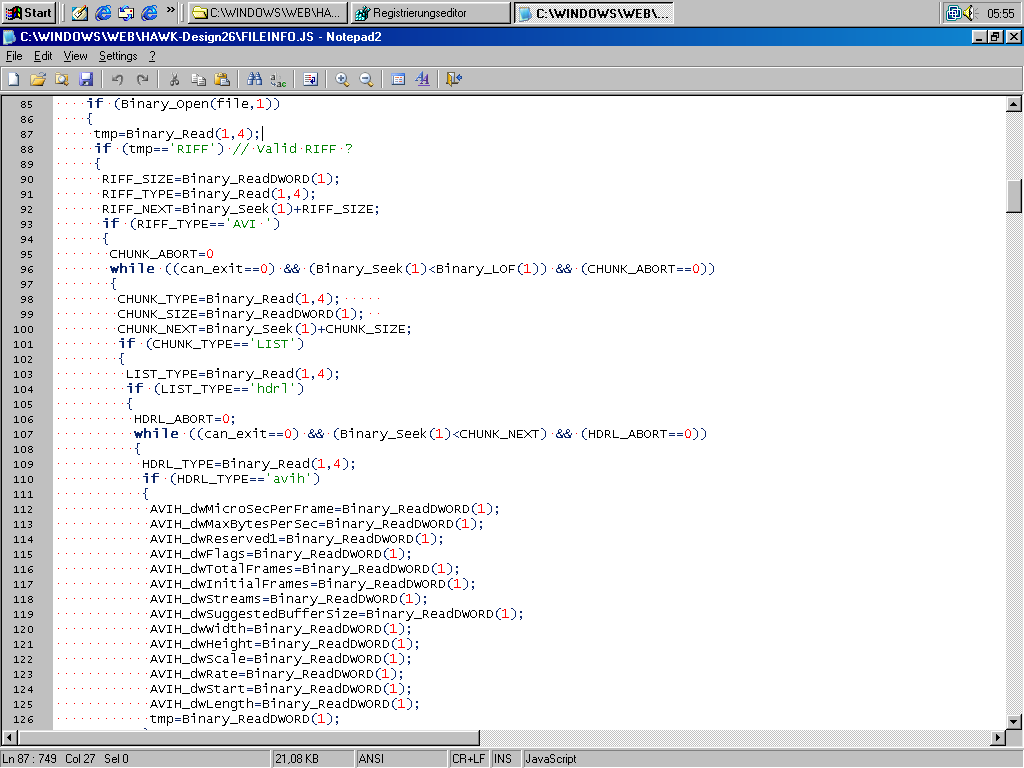Open Find with the binoculars icon

pos(254,80)
